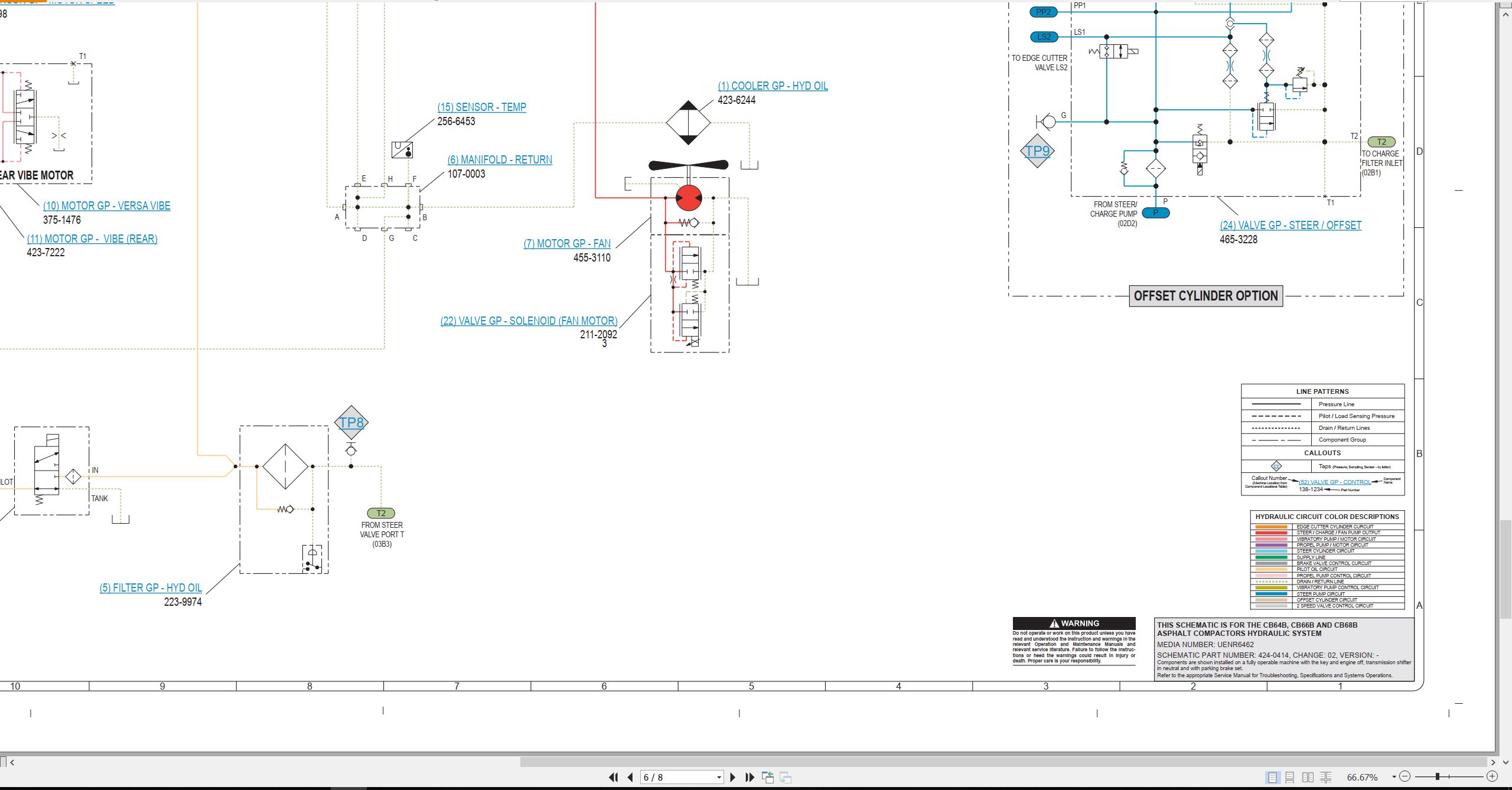Viewport: 1512px width, 790px height.
Task: Click the part number 455-3110
Action: click(592, 257)
